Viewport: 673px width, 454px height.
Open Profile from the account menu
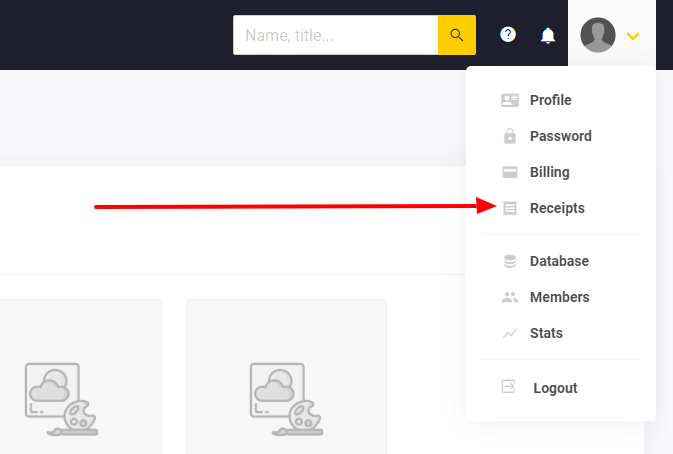click(x=551, y=100)
